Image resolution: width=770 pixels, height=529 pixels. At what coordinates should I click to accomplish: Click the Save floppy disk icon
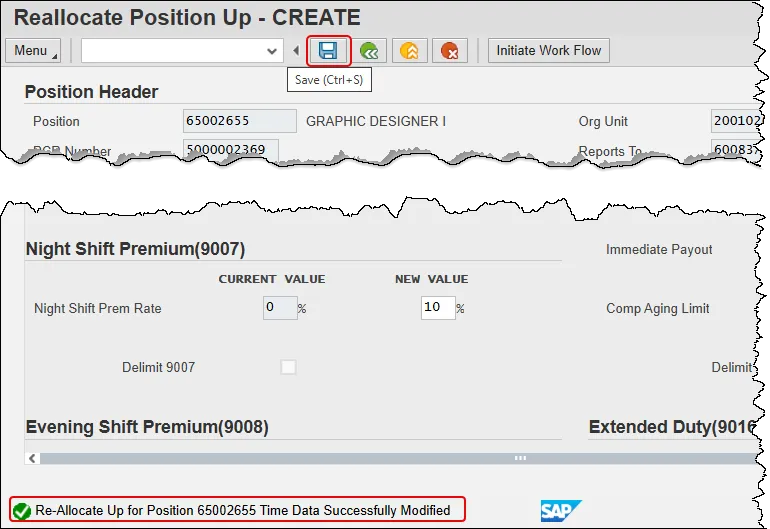(328, 51)
